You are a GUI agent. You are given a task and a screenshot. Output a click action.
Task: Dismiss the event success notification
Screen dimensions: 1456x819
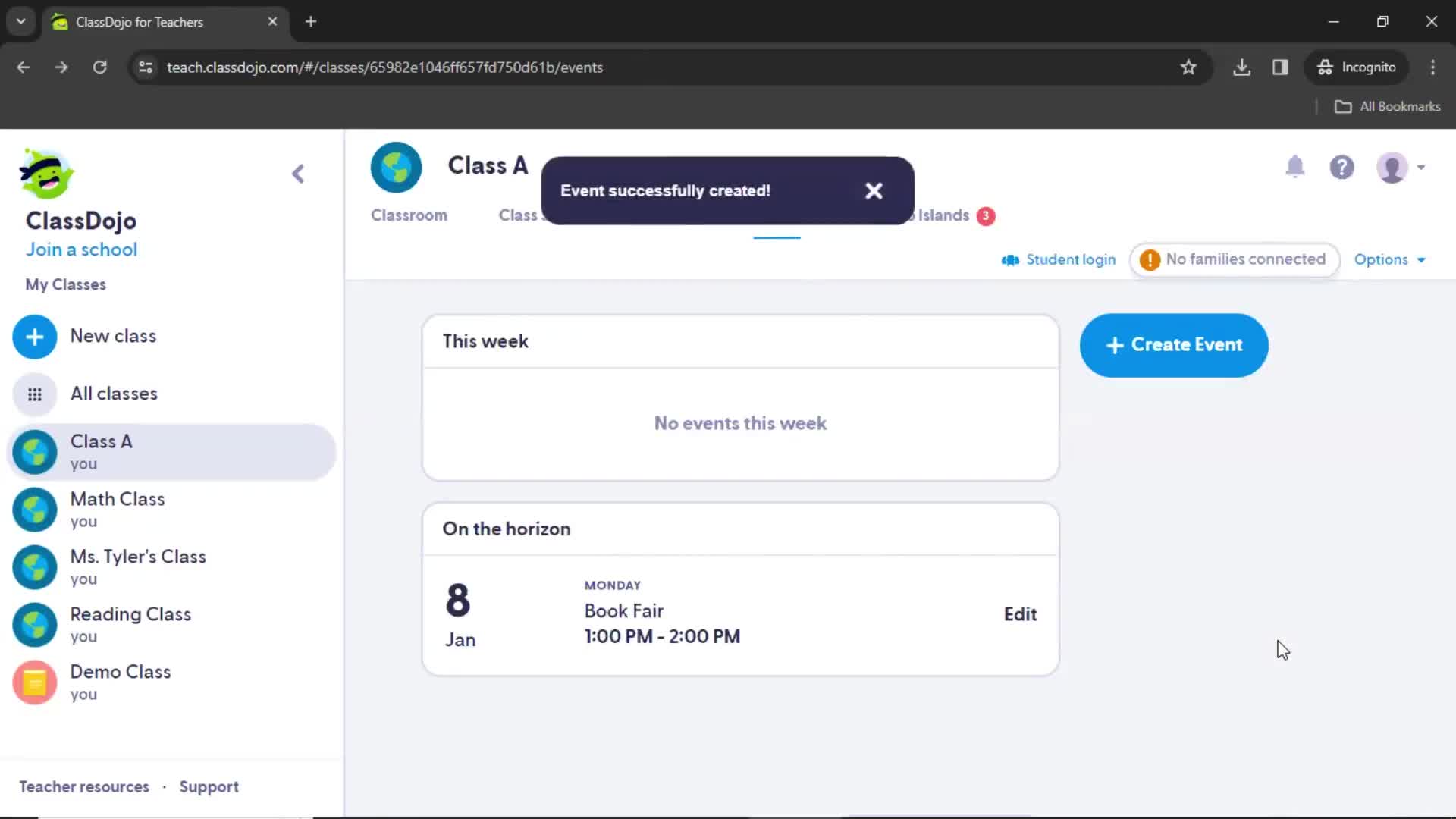(x=872, y=191)
